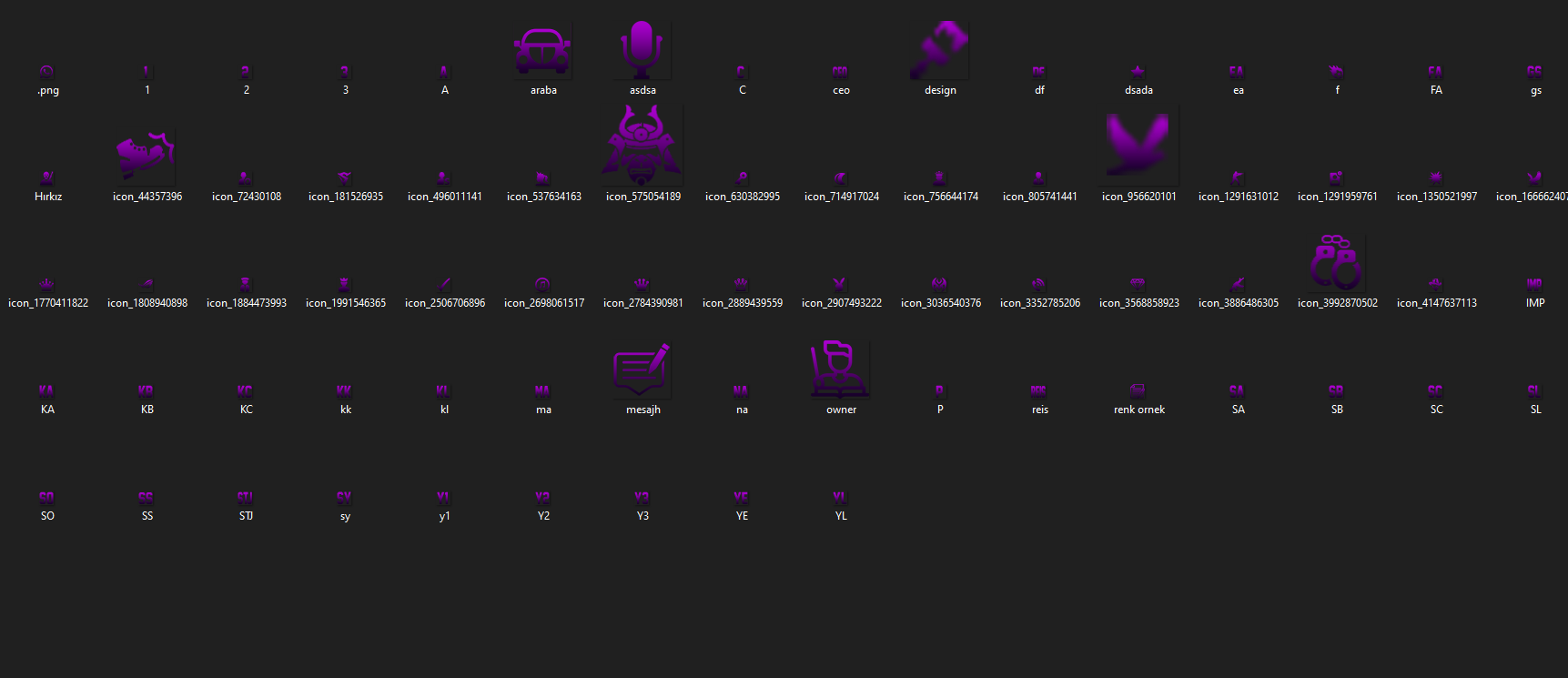Select the SA file icon
The width and height of the screenshot is (1568, 678).
[1237, 390]
